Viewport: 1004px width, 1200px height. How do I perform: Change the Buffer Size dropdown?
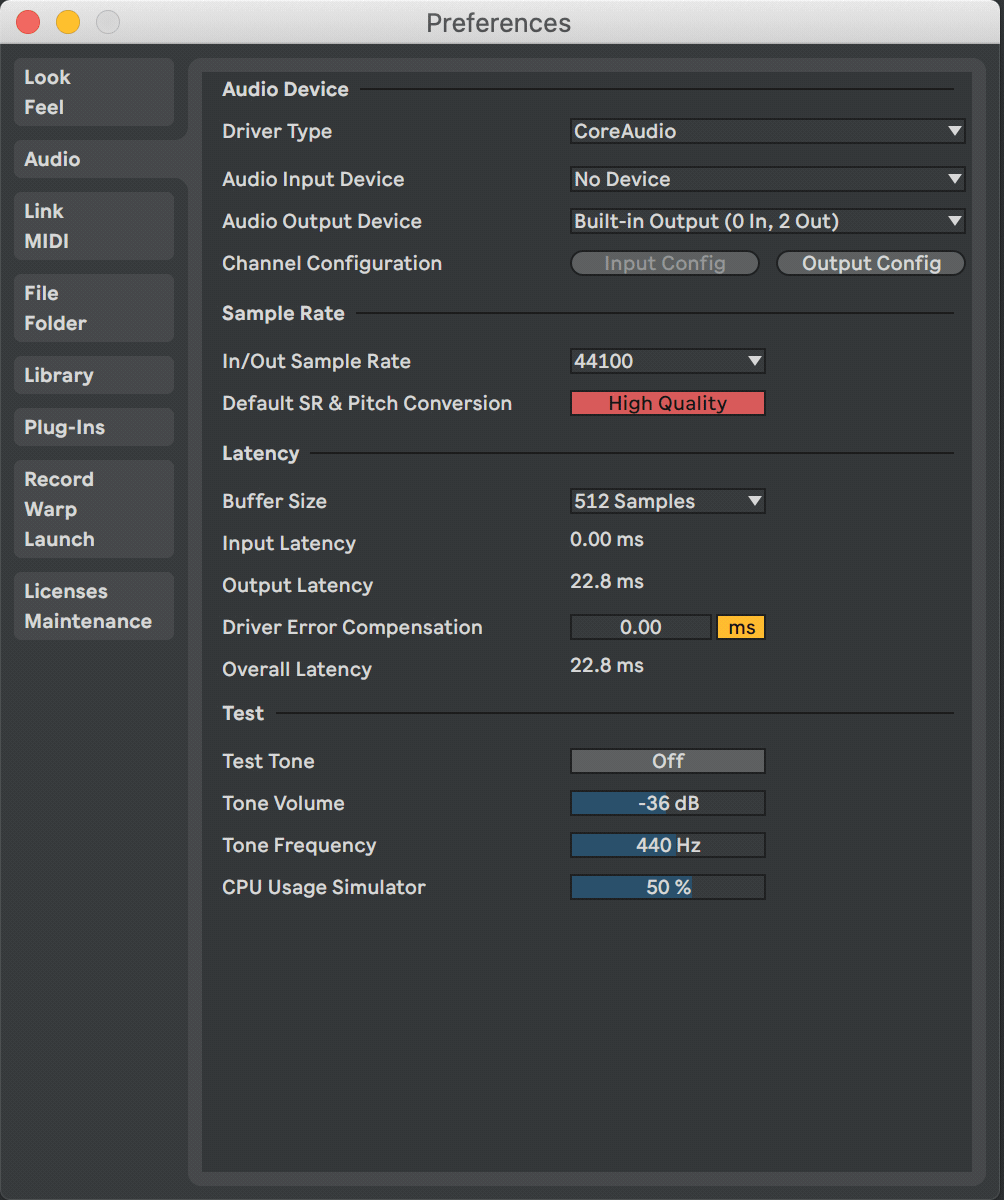tap(667, 501)
